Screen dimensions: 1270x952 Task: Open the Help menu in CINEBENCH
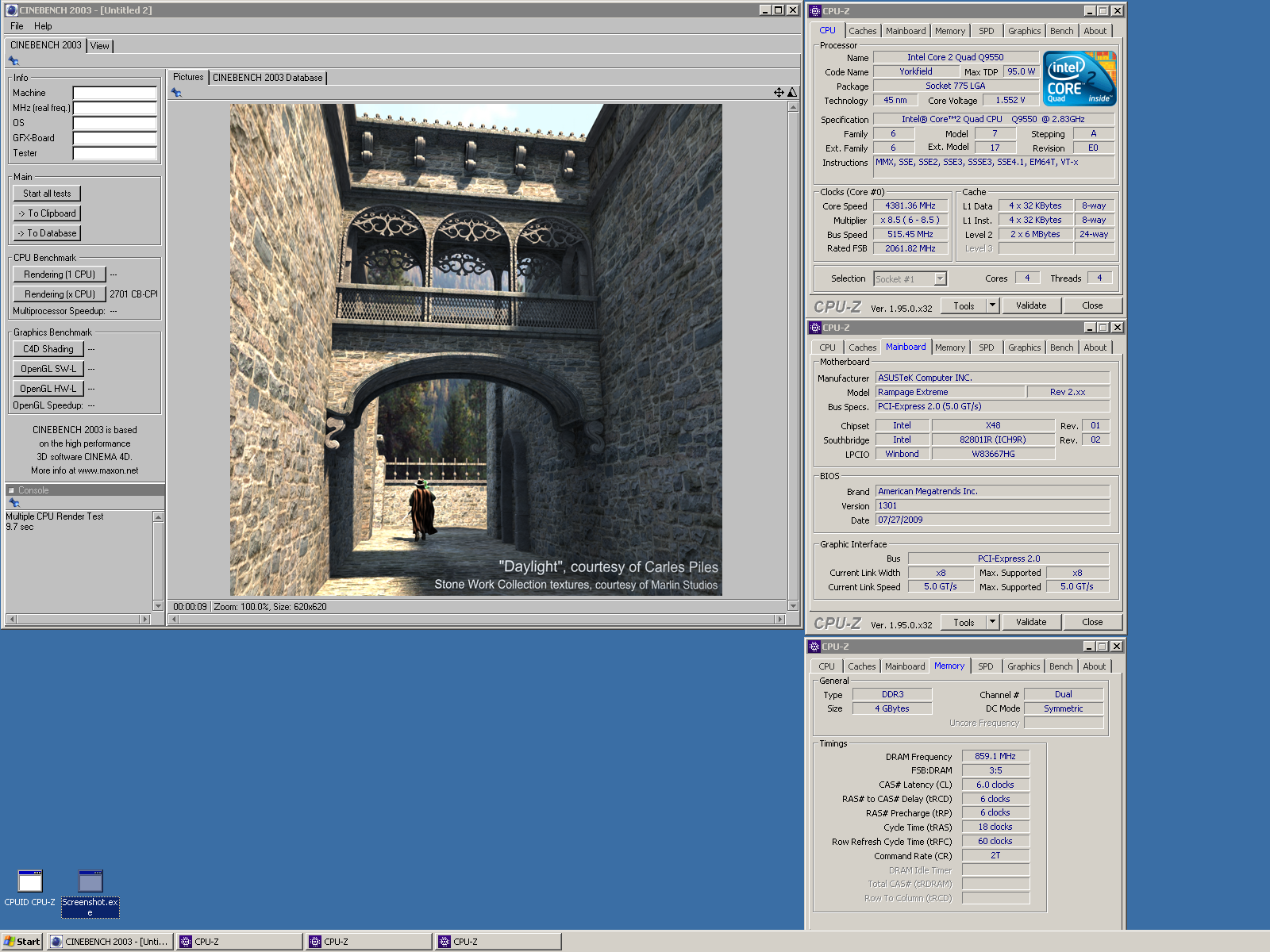(43, 26)
